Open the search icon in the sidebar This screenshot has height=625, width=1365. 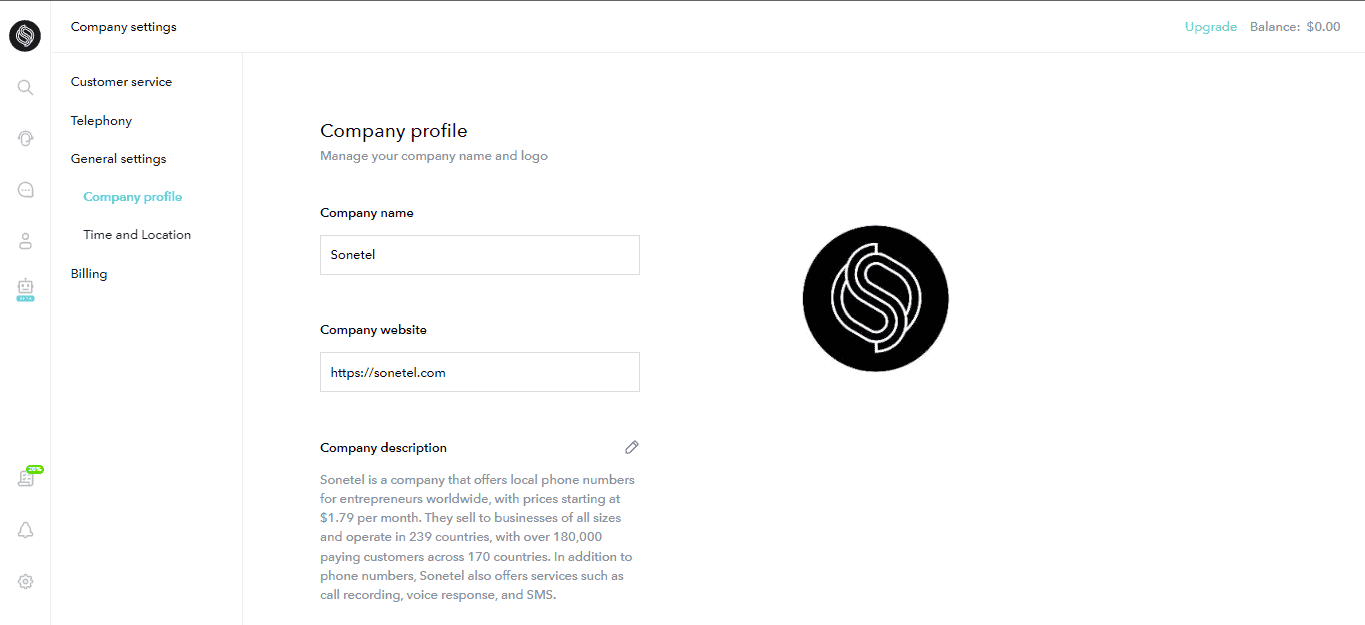coord(25,88)
